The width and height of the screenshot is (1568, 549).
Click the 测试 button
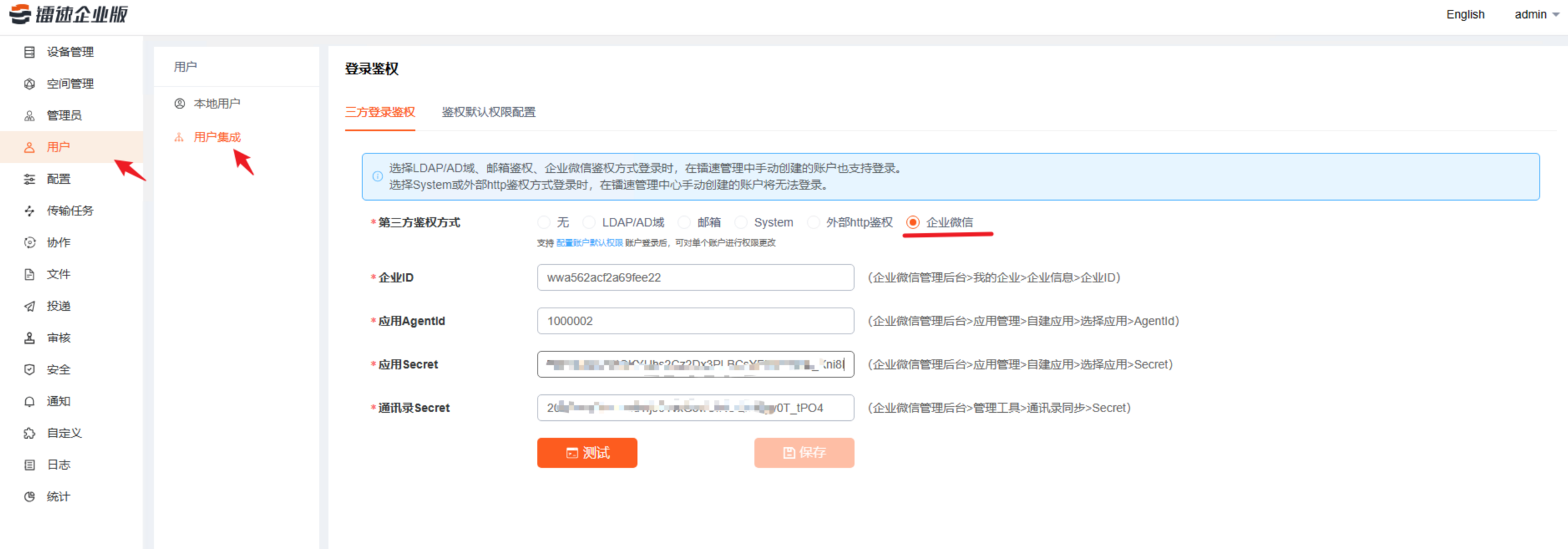point(586,452)
